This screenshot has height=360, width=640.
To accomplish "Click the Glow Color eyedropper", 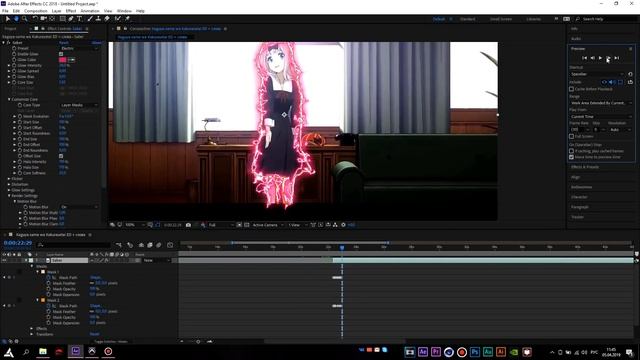I will coord(71,60).
